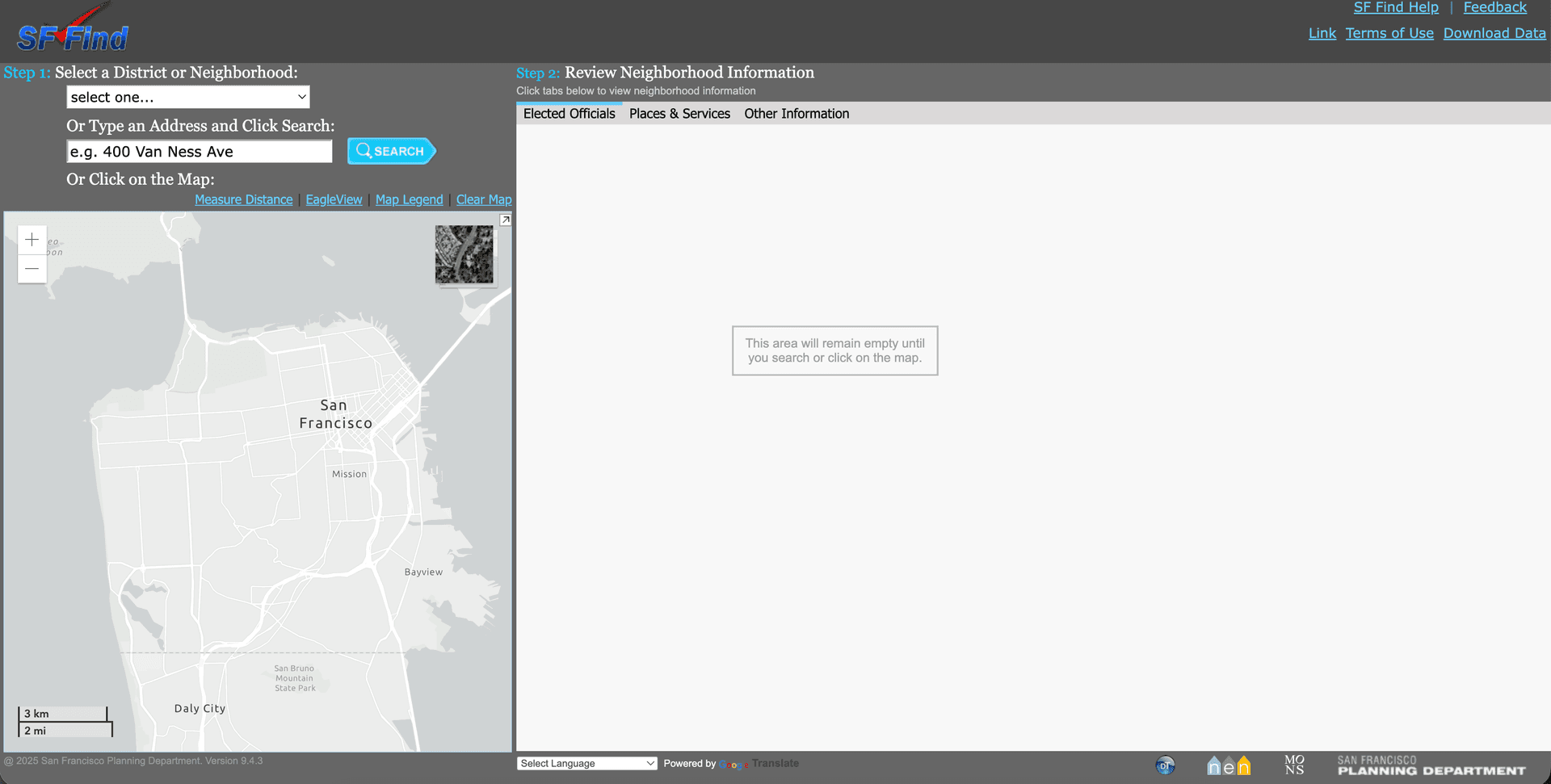1551x784 pixels.
Task: Switch to the satellite basemap thumbnail
Action: point(464,254)
